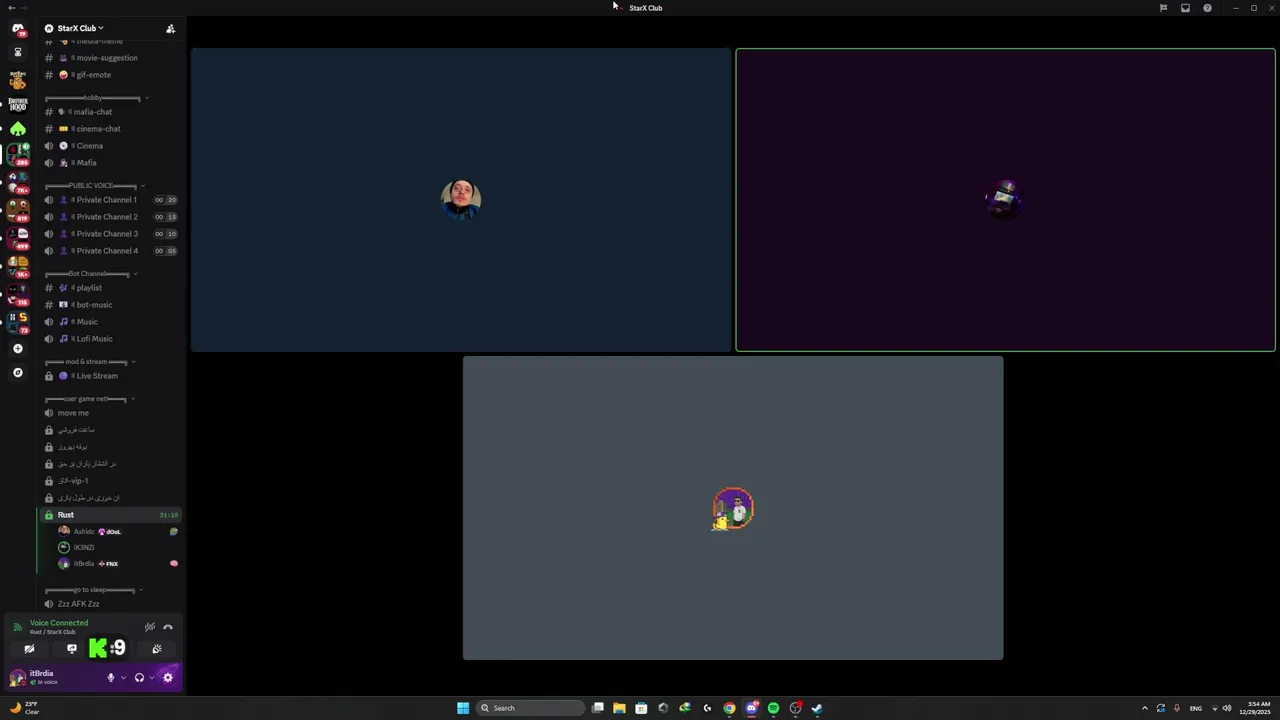Collapse the mod & stream category
This screenshot has height=720, width=1280.
(91, 361)
